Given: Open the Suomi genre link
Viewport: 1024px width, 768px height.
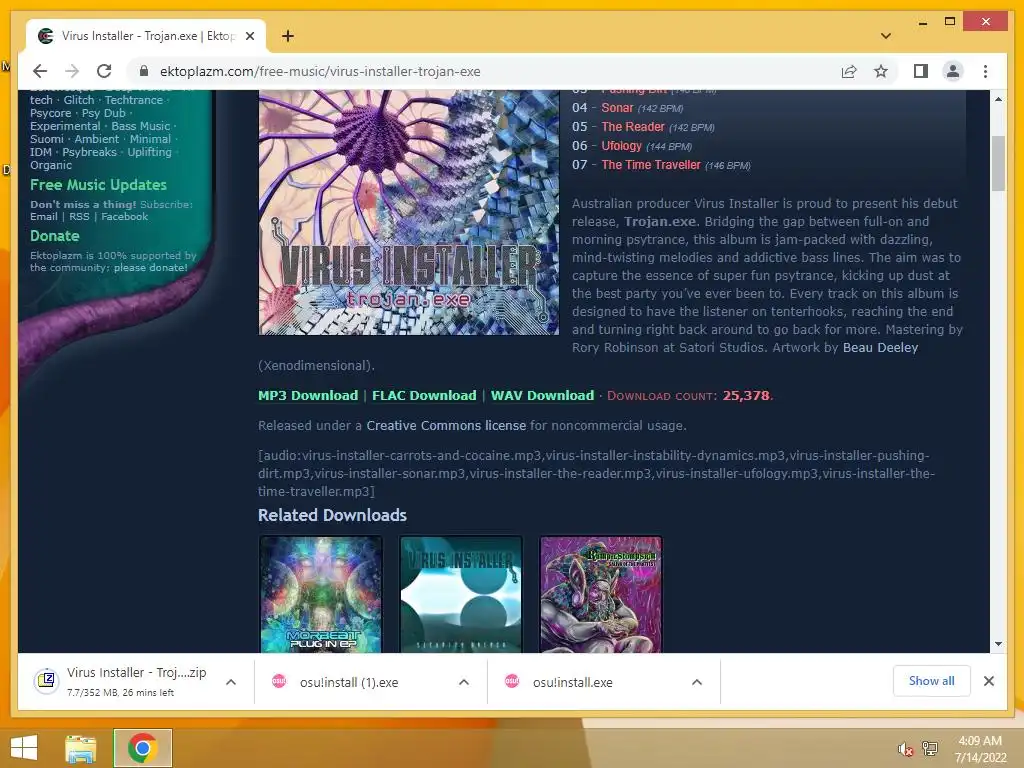Looking at the screenshot, I should point(47,139).
